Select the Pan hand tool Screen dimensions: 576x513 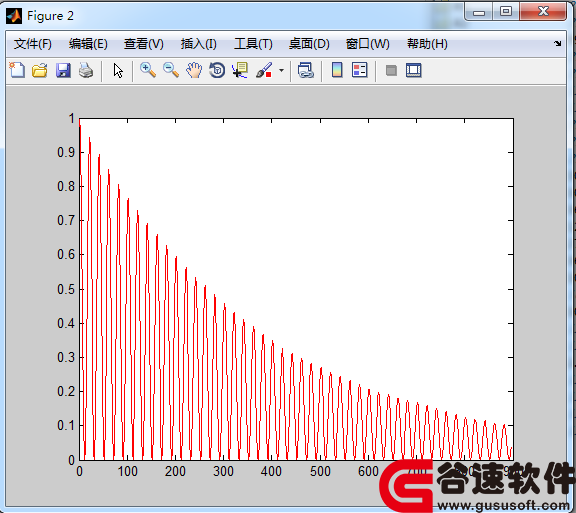[x=194, y=70]
